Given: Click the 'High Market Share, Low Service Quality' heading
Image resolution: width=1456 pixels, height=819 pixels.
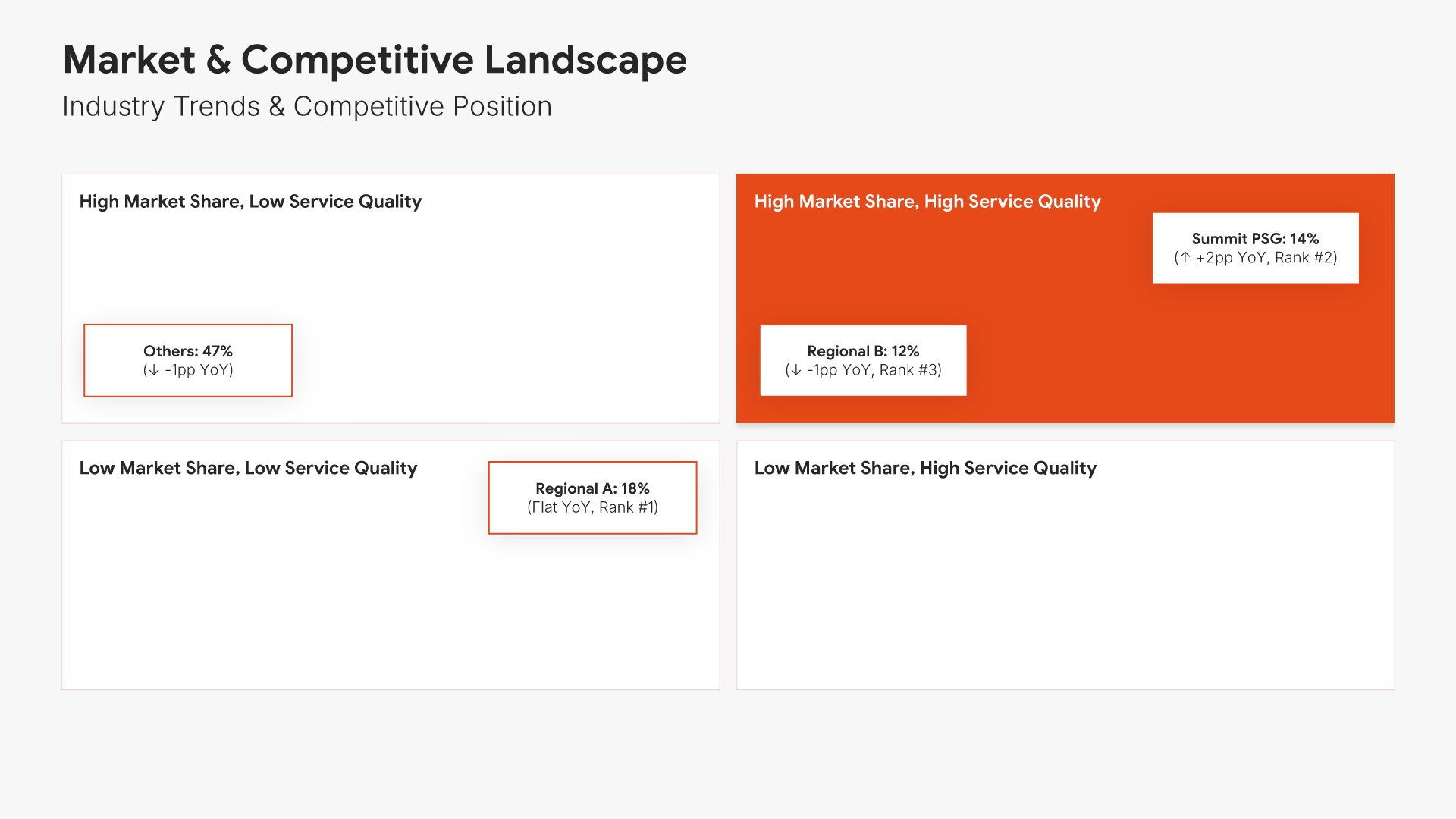Looking at the screenshot, I should pos(250,202).
